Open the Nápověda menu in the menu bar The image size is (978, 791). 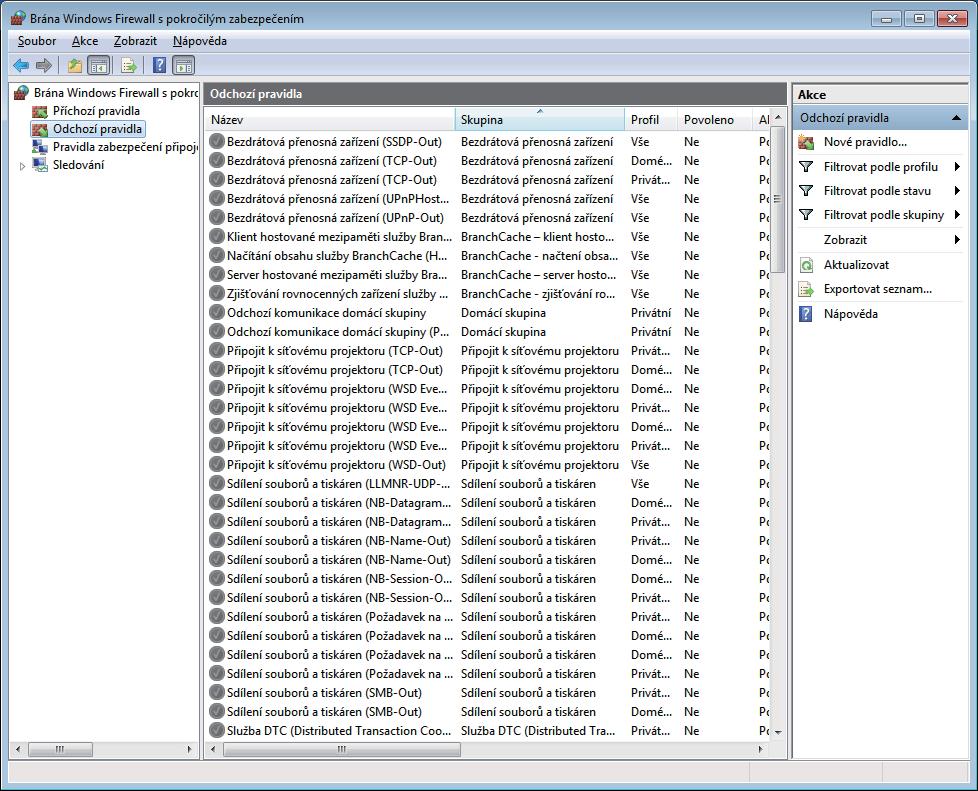200,41
